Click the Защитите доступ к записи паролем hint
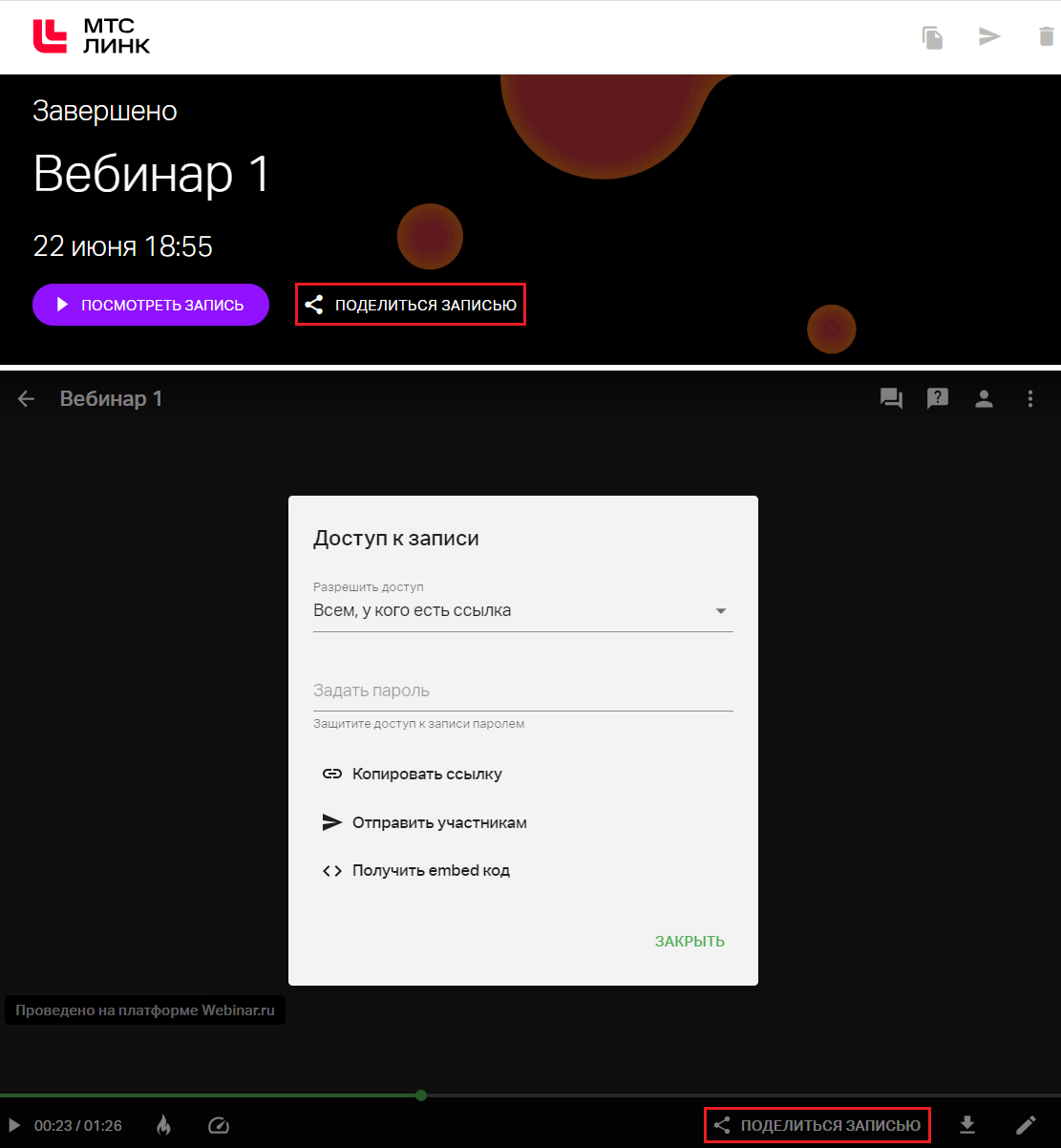1061x1148 pixels. pos(419,724)
